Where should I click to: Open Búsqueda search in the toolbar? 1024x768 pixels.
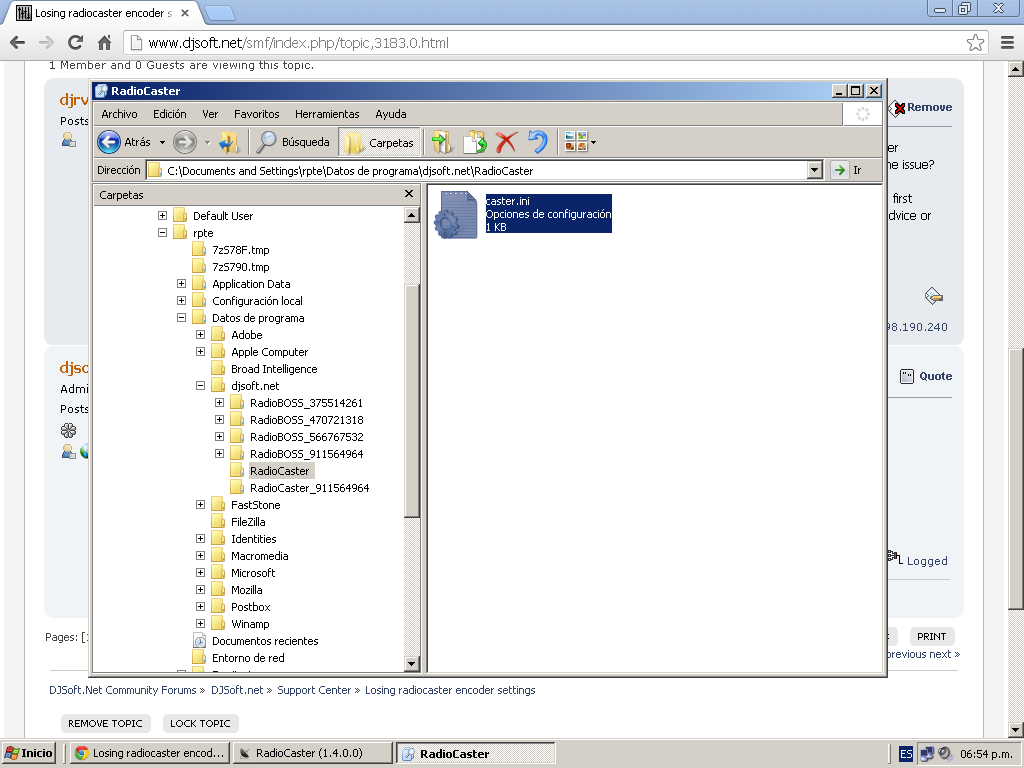coord(293,143)
